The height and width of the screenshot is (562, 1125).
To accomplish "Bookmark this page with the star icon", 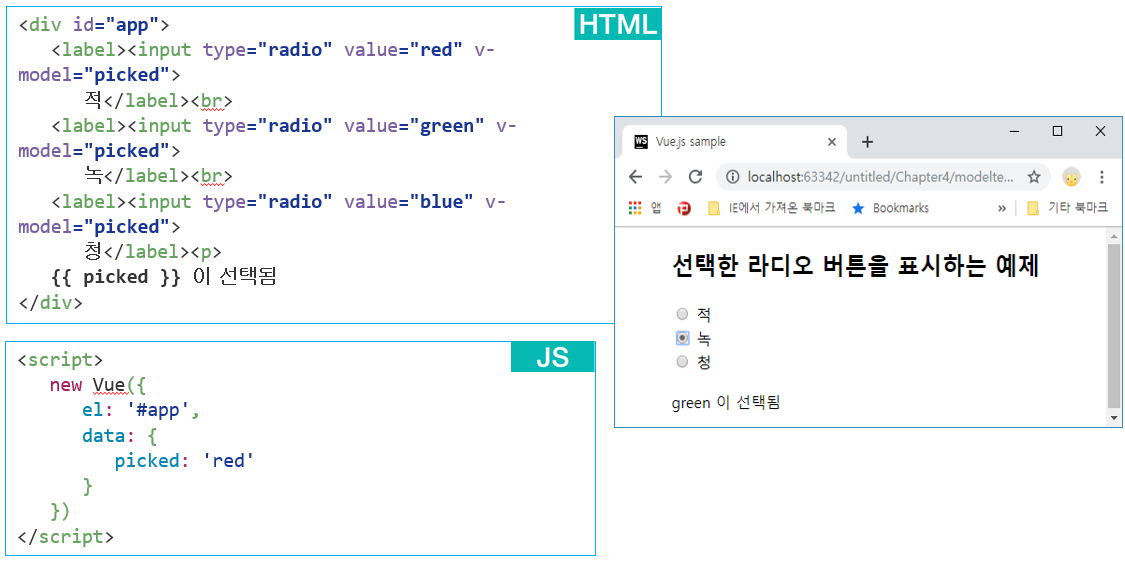I will (1034, 177).
